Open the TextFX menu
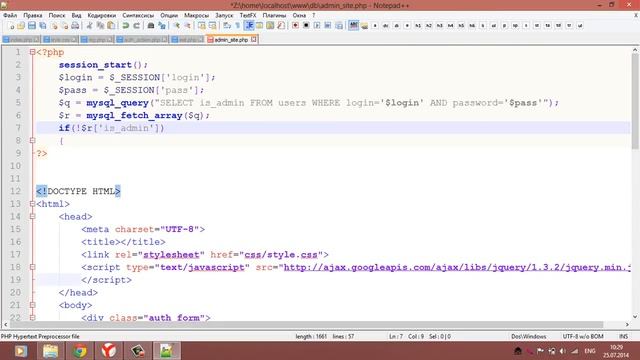The height and width of the screenshot is (360, 640). coord(248,16)
